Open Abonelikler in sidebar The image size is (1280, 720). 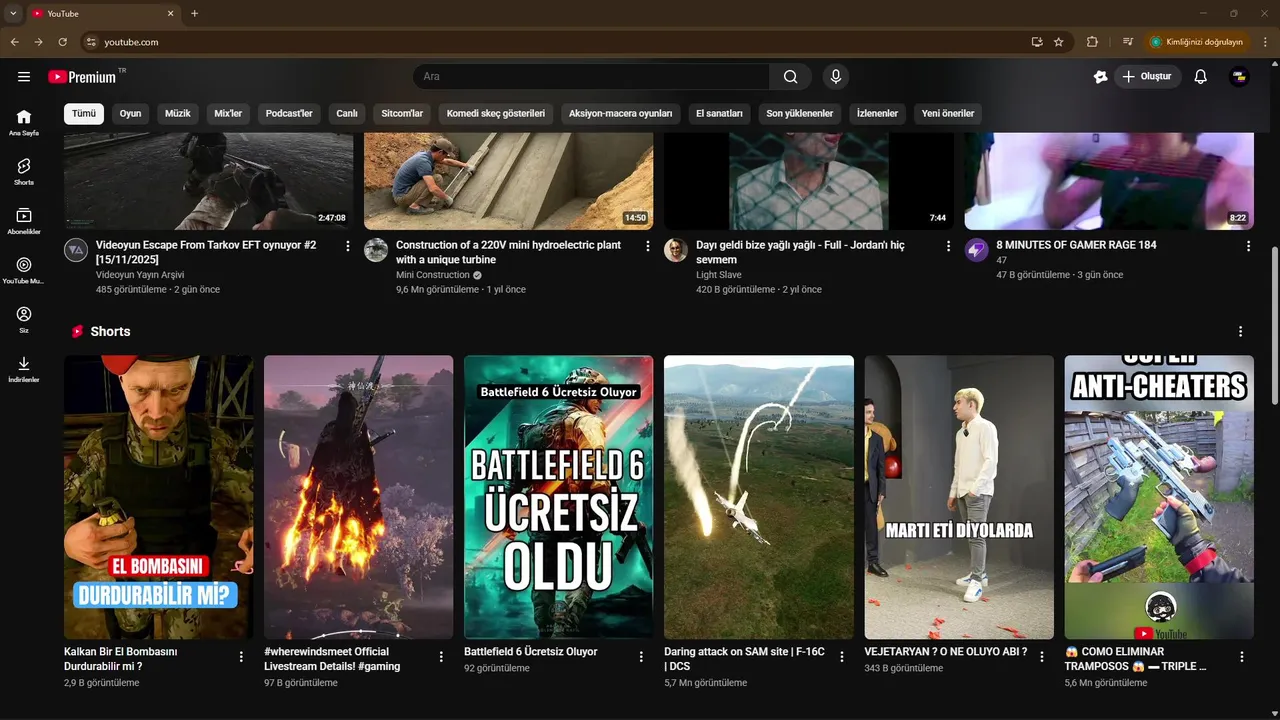pos(24,221)
